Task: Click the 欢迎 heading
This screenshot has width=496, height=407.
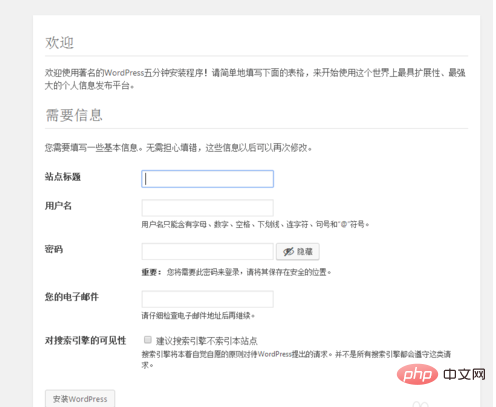Action: click(x=59, y=43)
